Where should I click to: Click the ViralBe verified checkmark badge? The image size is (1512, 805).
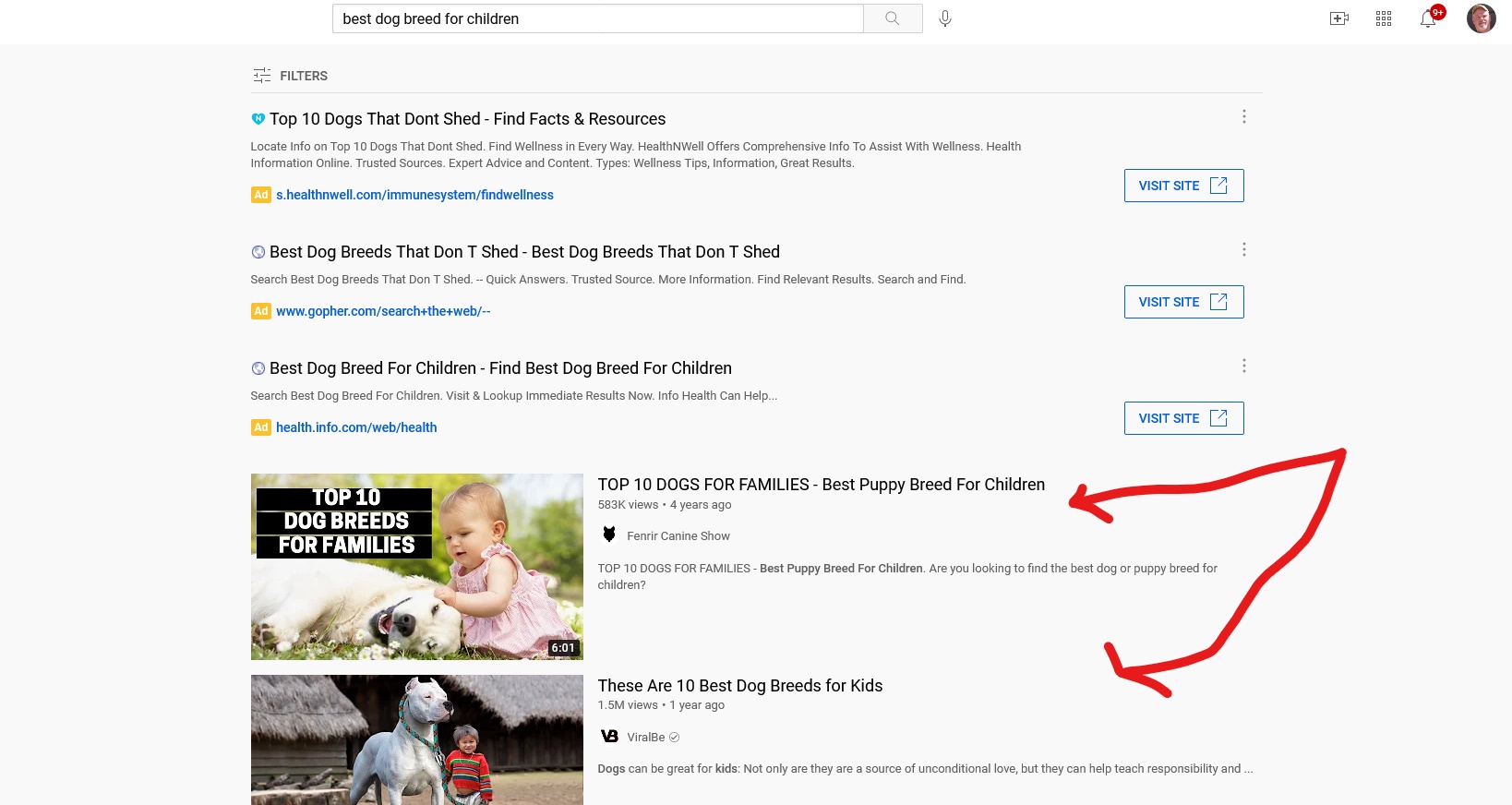pos(674,738)
